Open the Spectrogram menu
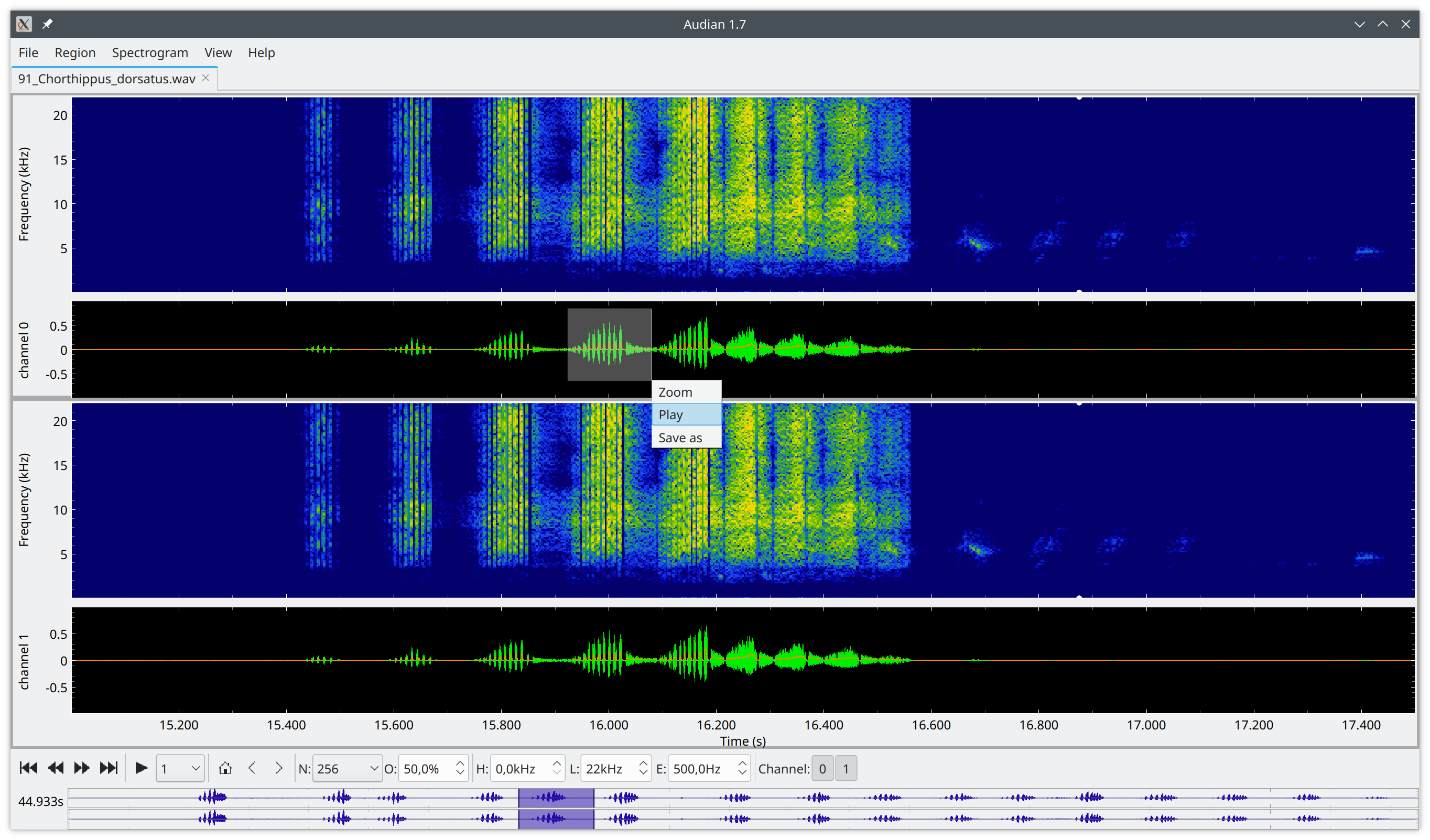1430x840 pixels. [x=150, y=52]
